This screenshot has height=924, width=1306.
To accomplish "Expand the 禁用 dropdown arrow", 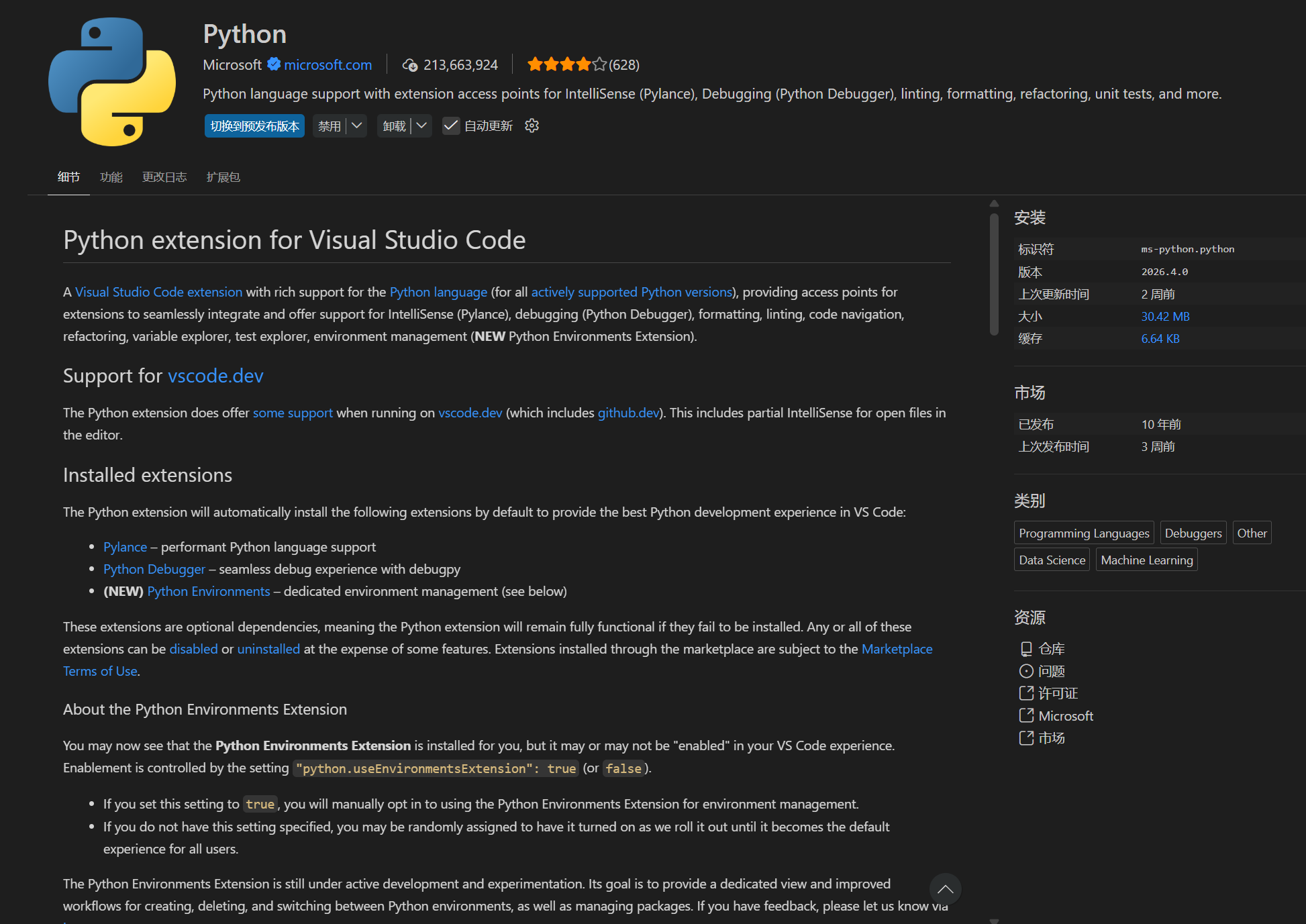I will point(357,125).
